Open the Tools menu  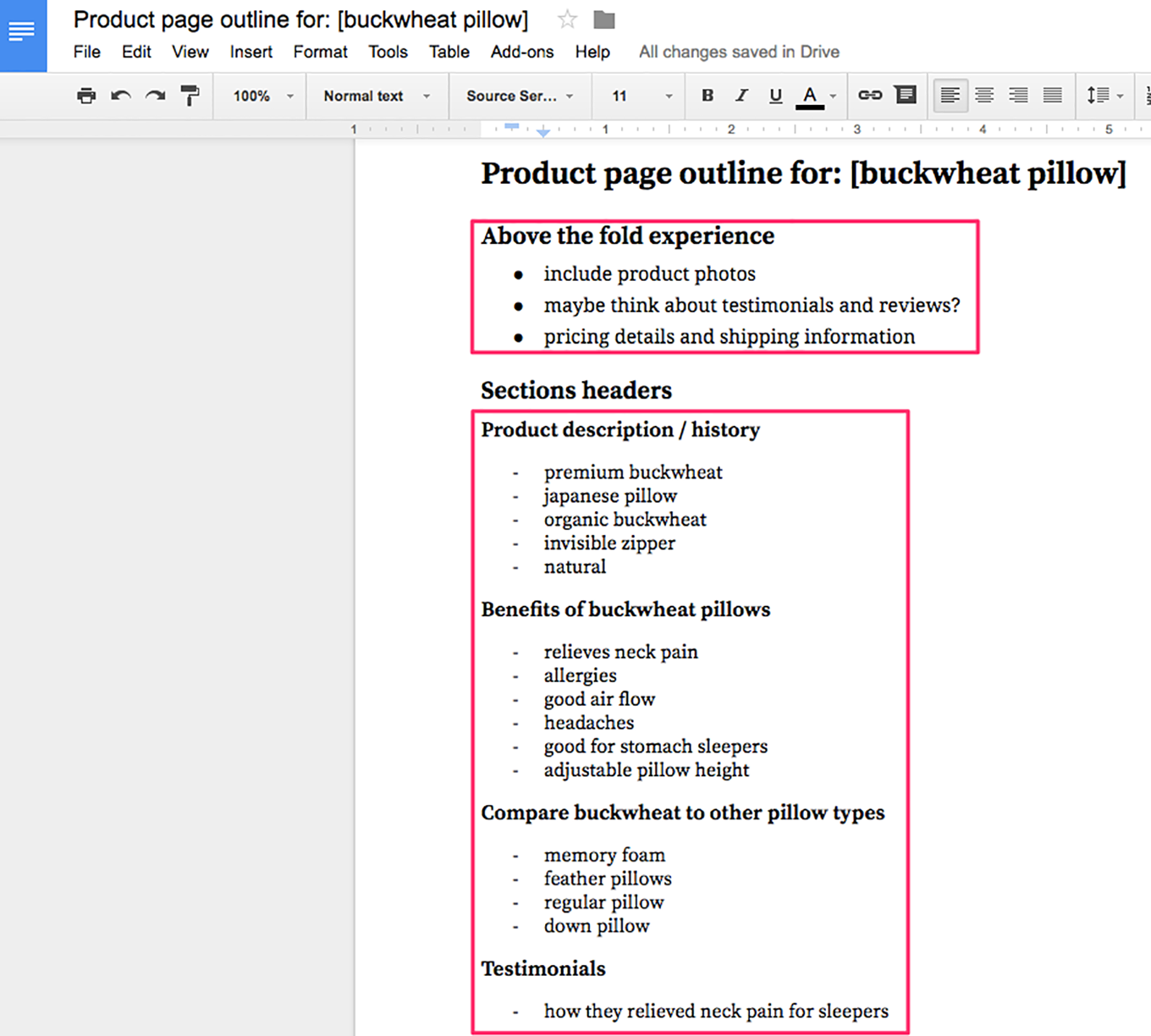pyautogui.click(x=388, y=52)
